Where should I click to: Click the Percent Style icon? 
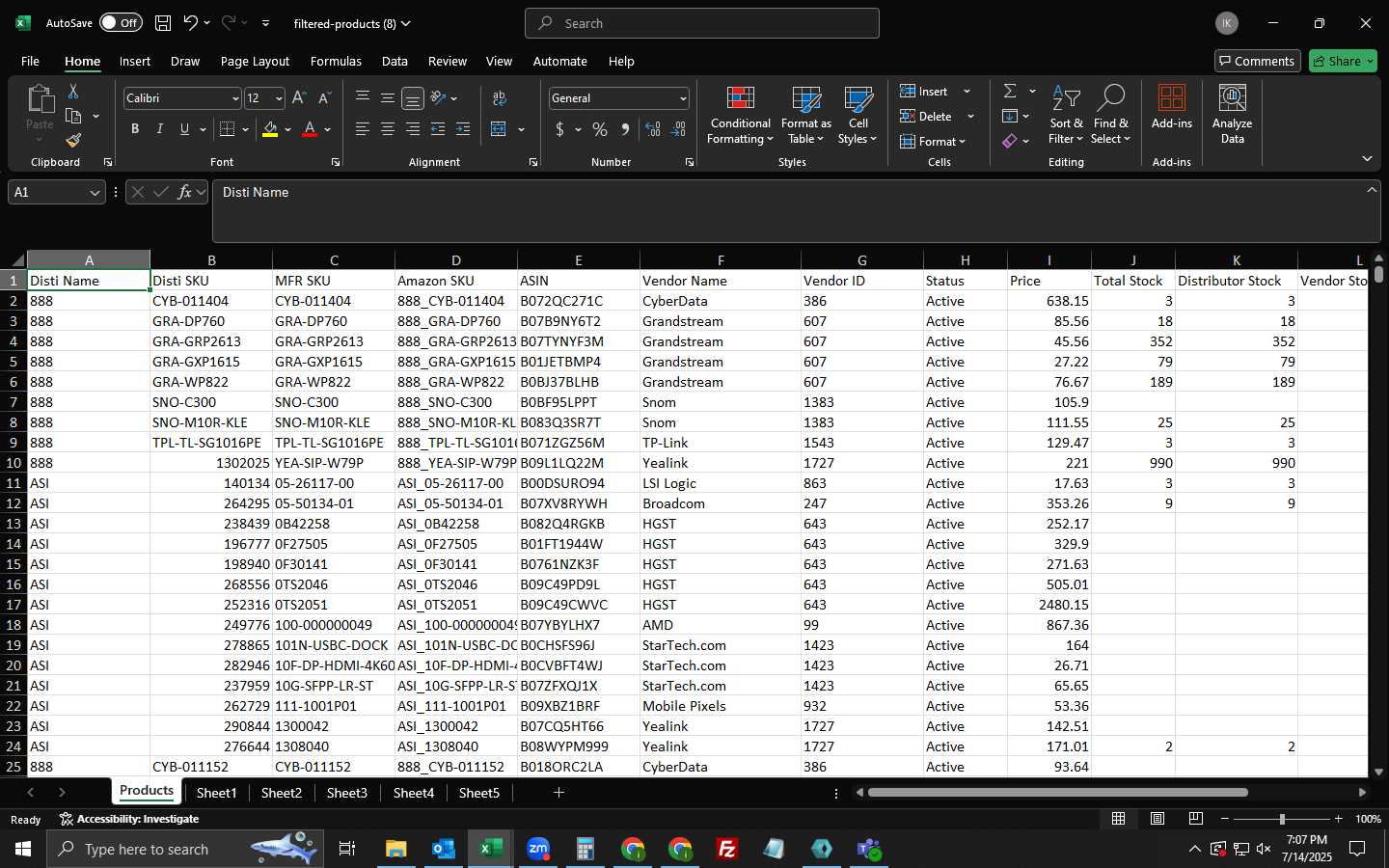click(x=600, y=129)
